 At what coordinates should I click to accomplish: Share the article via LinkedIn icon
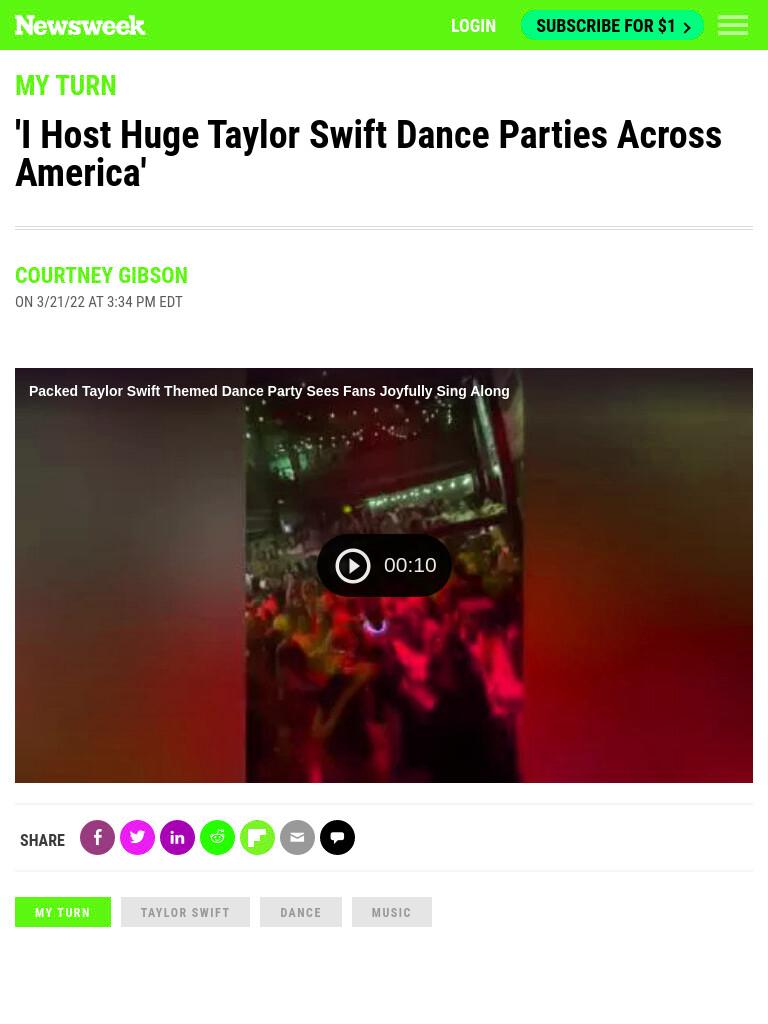178,837
